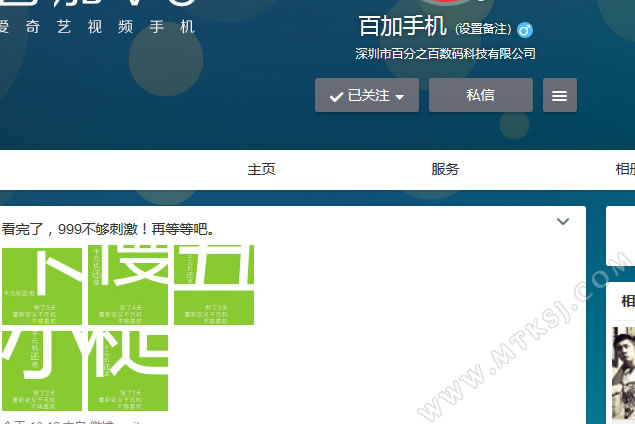This screenshot has height=424, width=635.
Task: Open green thumbnail, 等了2天
Action: pos(42,371)
